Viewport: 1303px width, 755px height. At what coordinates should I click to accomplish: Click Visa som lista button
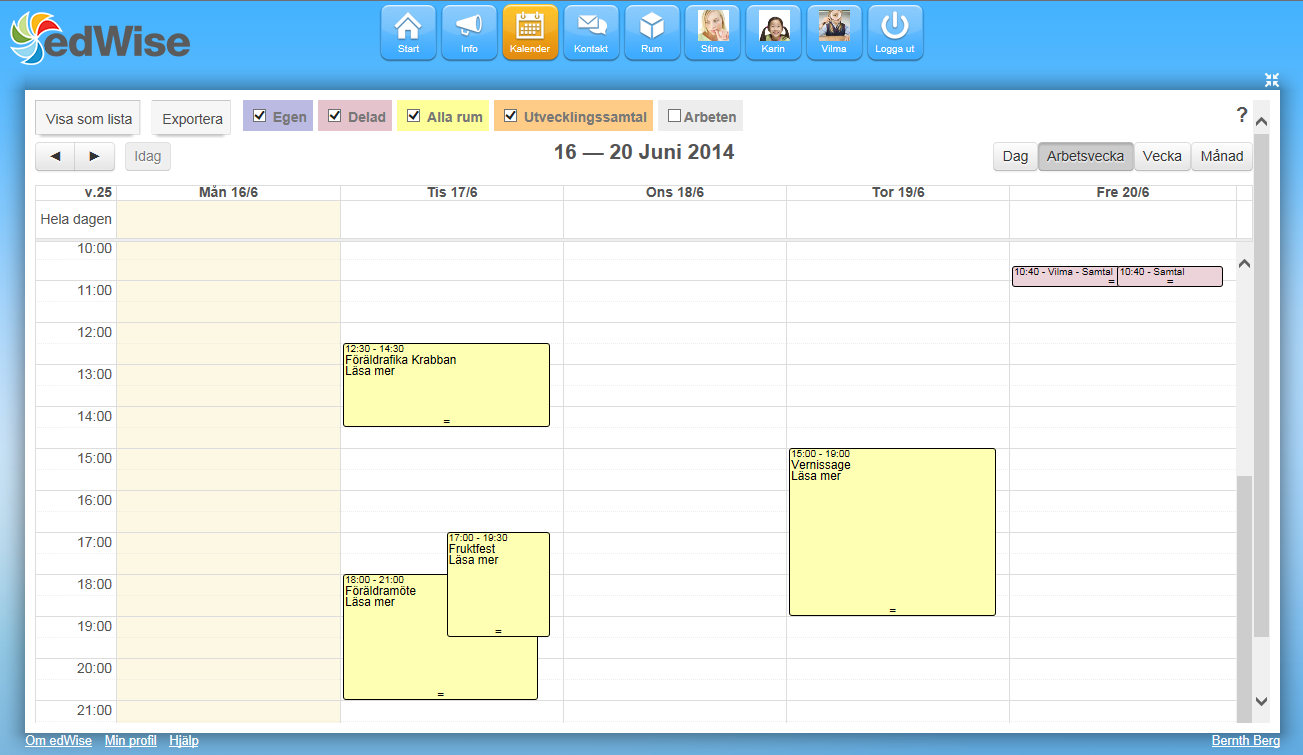[x=89, y=118]
